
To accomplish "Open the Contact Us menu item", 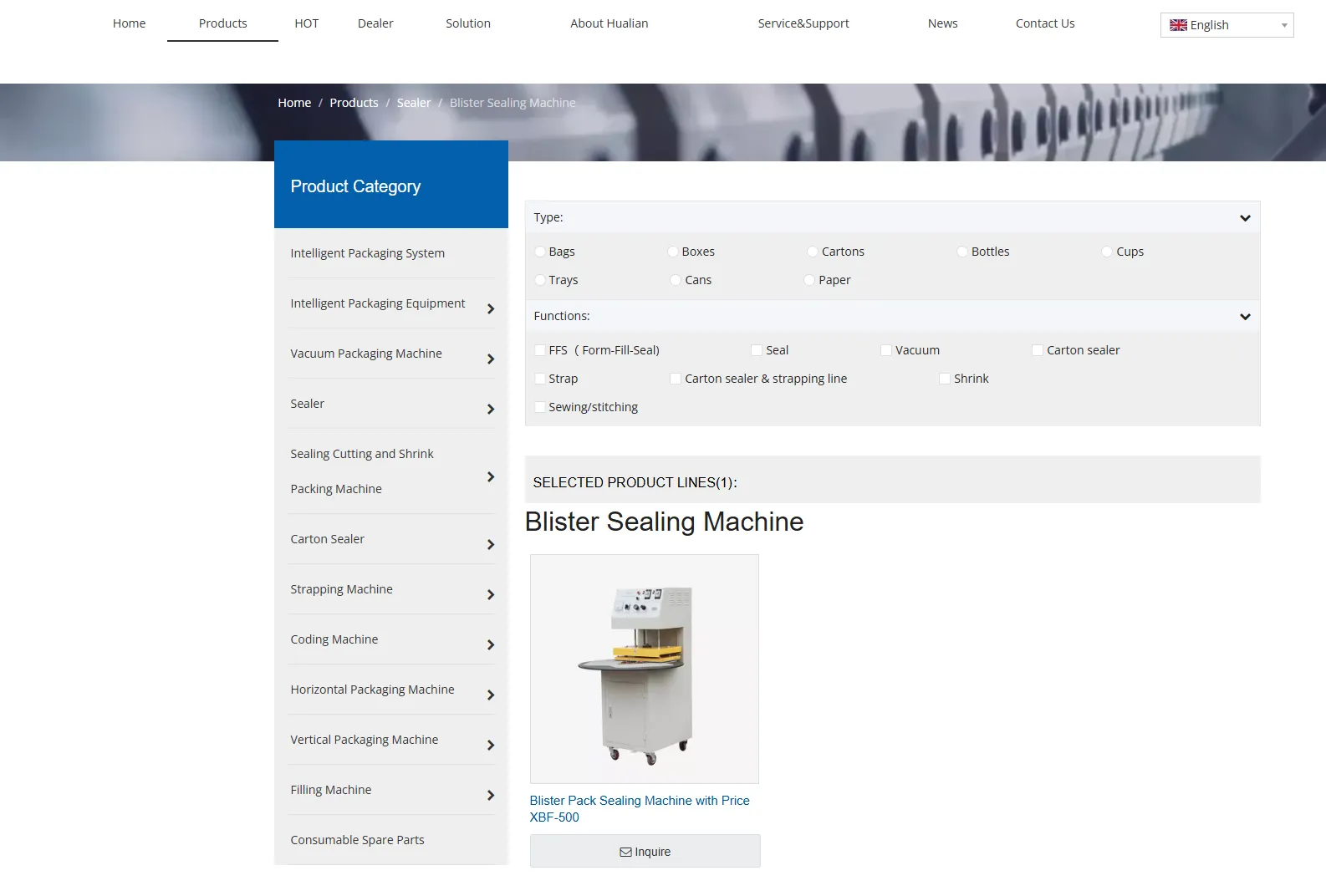I will click(1045, 23).
